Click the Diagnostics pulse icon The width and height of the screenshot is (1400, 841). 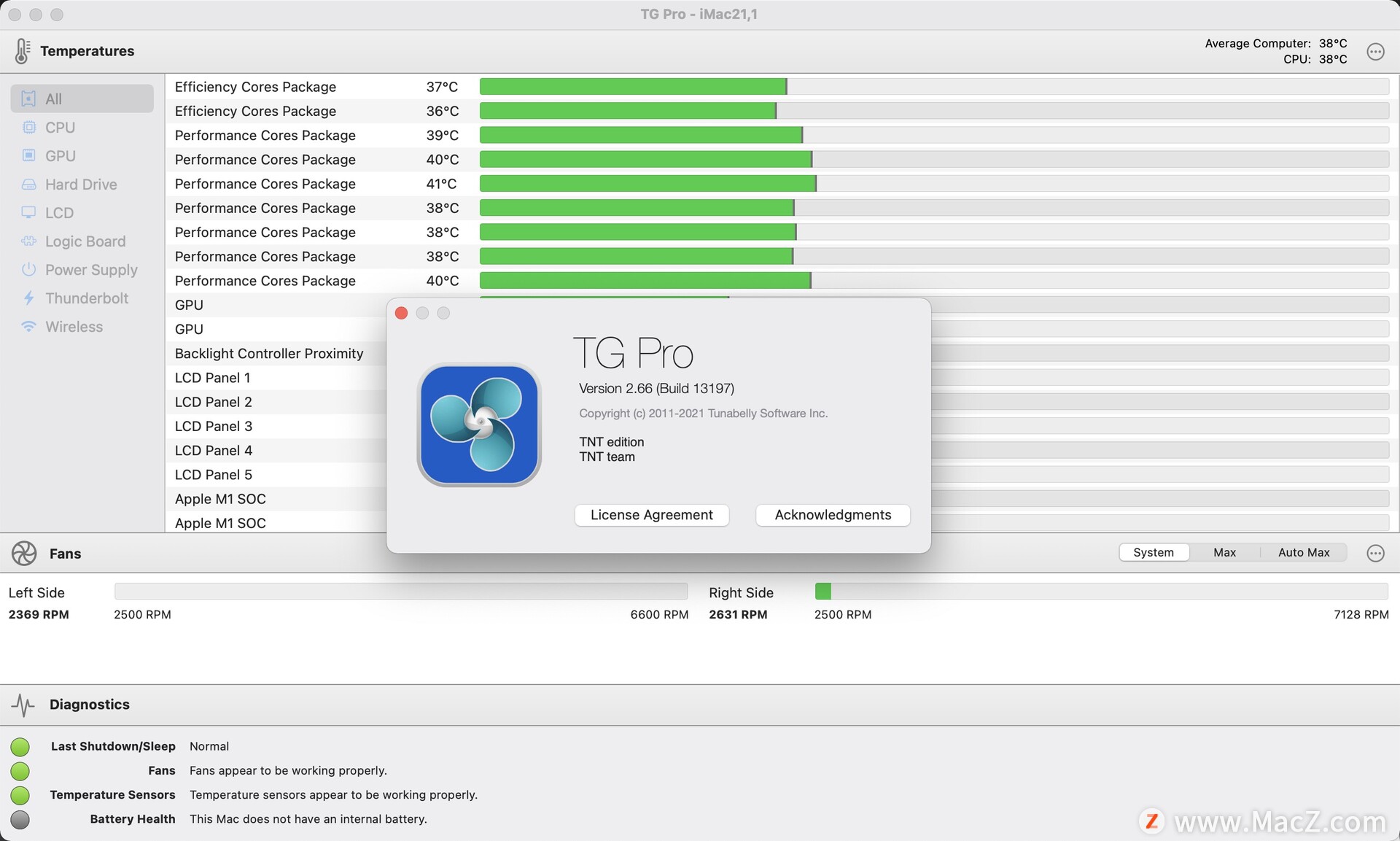(x=23, y=705)
